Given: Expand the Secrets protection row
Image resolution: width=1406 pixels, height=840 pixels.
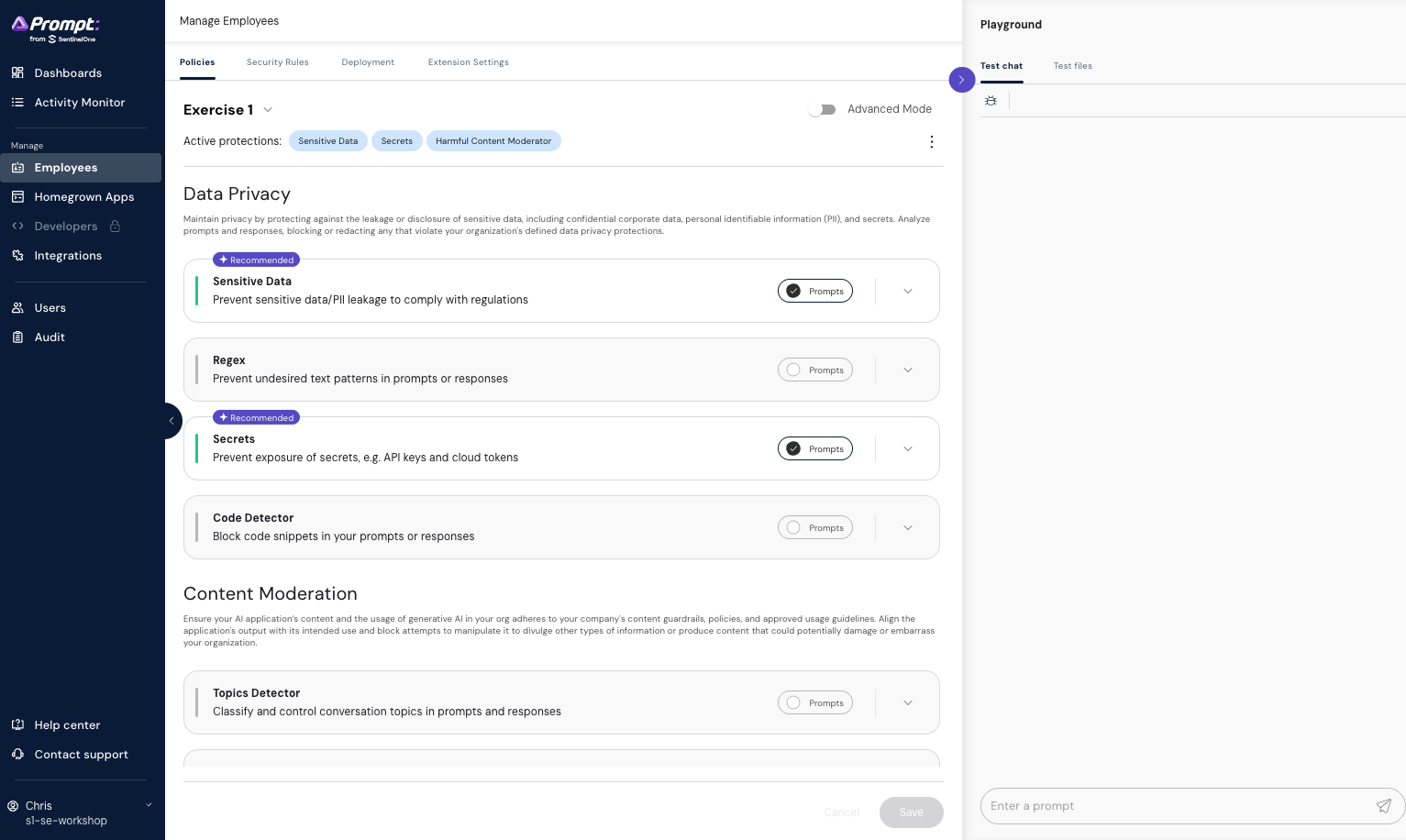Looking at the screenshot, I should click(907, 448).
